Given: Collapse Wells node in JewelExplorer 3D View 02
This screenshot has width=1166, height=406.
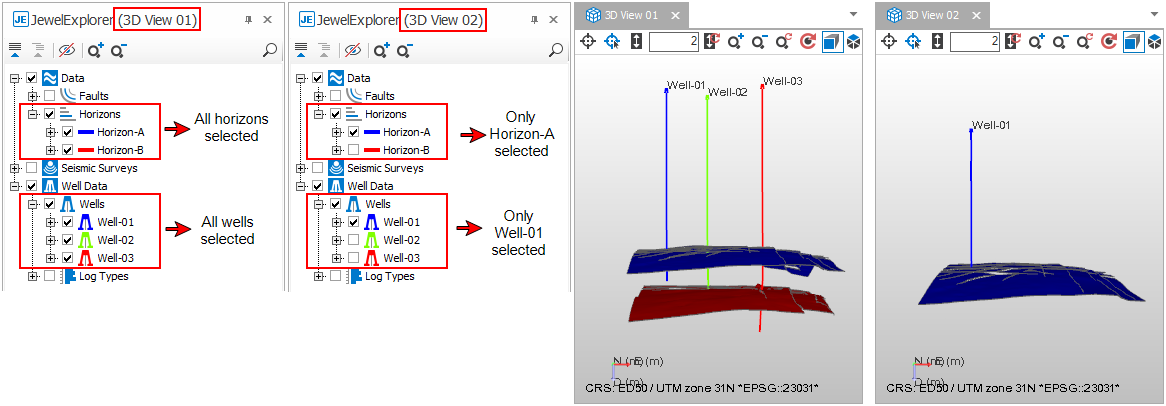Looking at the screenshot, I should click(x=318, y=204).
